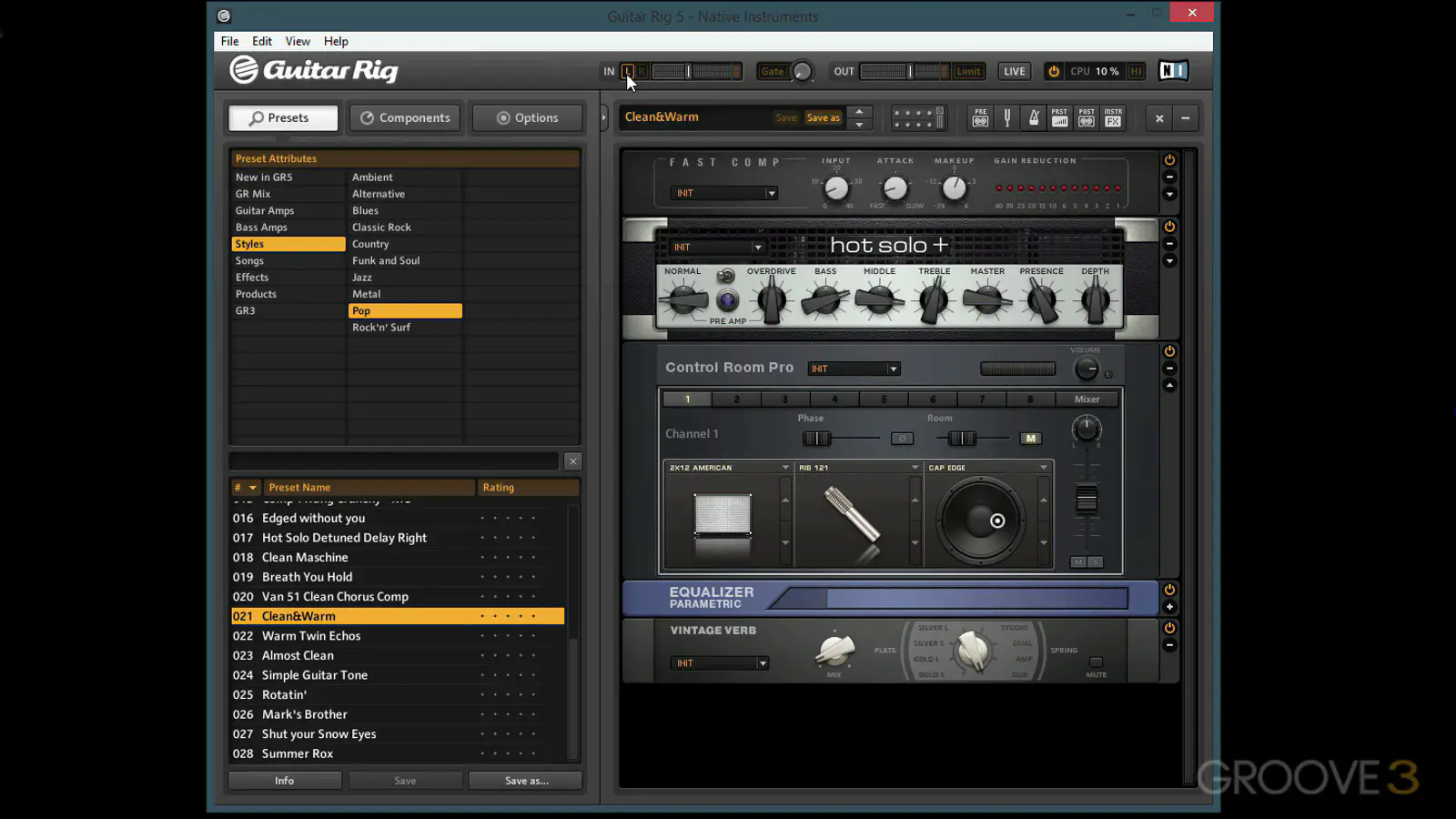Open the Tuner tool
Screen dimensions: 1456x819
pyautogui.click(x=1006, y=118)
